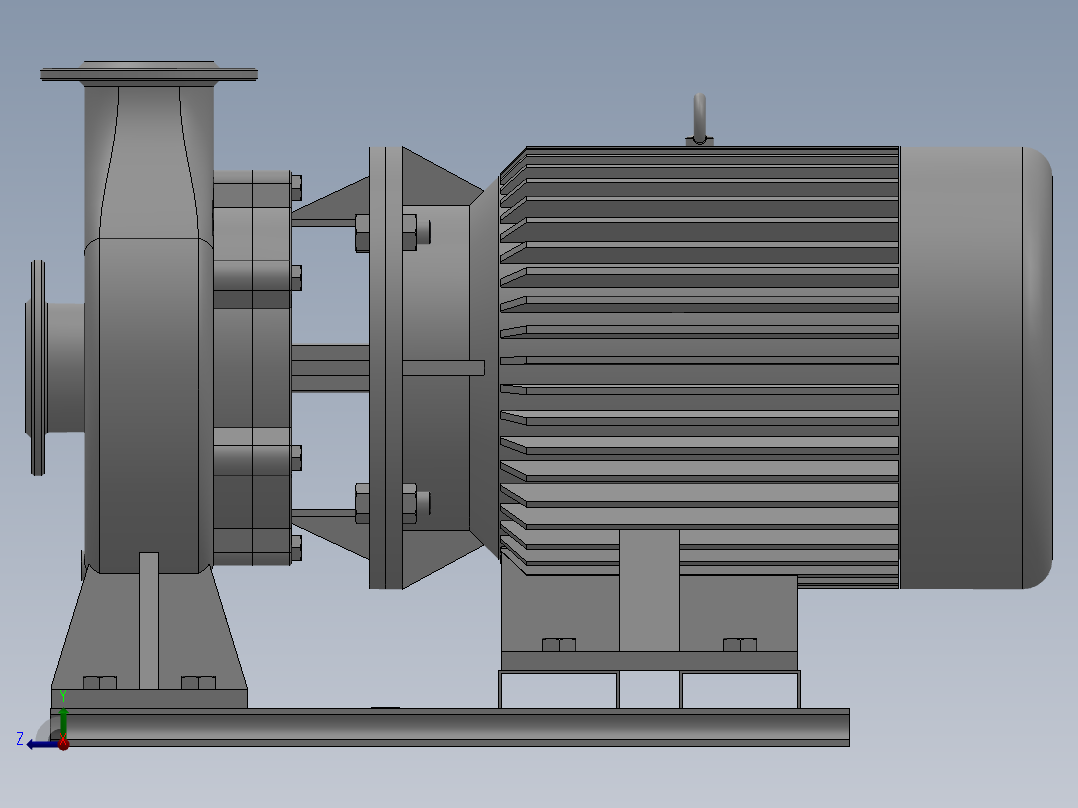The image size is (1078, 808).
Task: Select the pump's suction inlet flange on the left side
Action: point(38,368)
